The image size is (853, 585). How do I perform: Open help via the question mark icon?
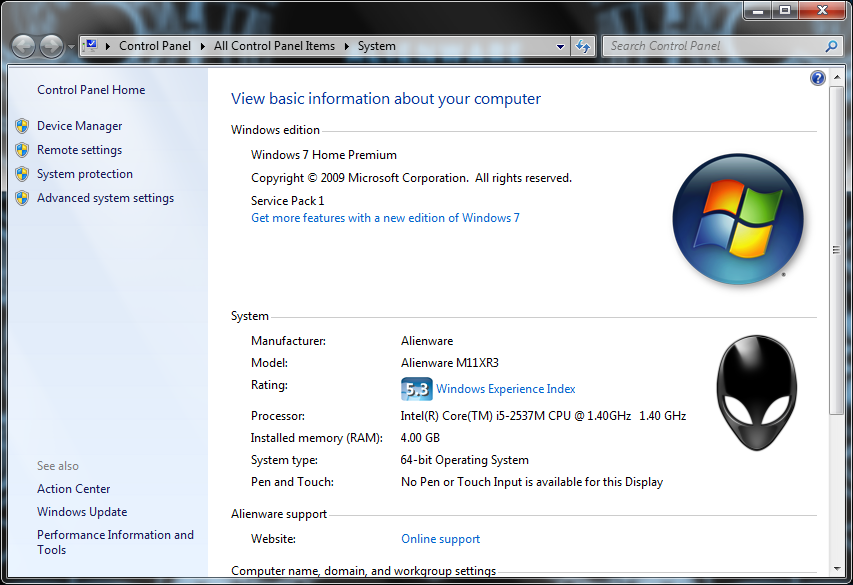817,78
